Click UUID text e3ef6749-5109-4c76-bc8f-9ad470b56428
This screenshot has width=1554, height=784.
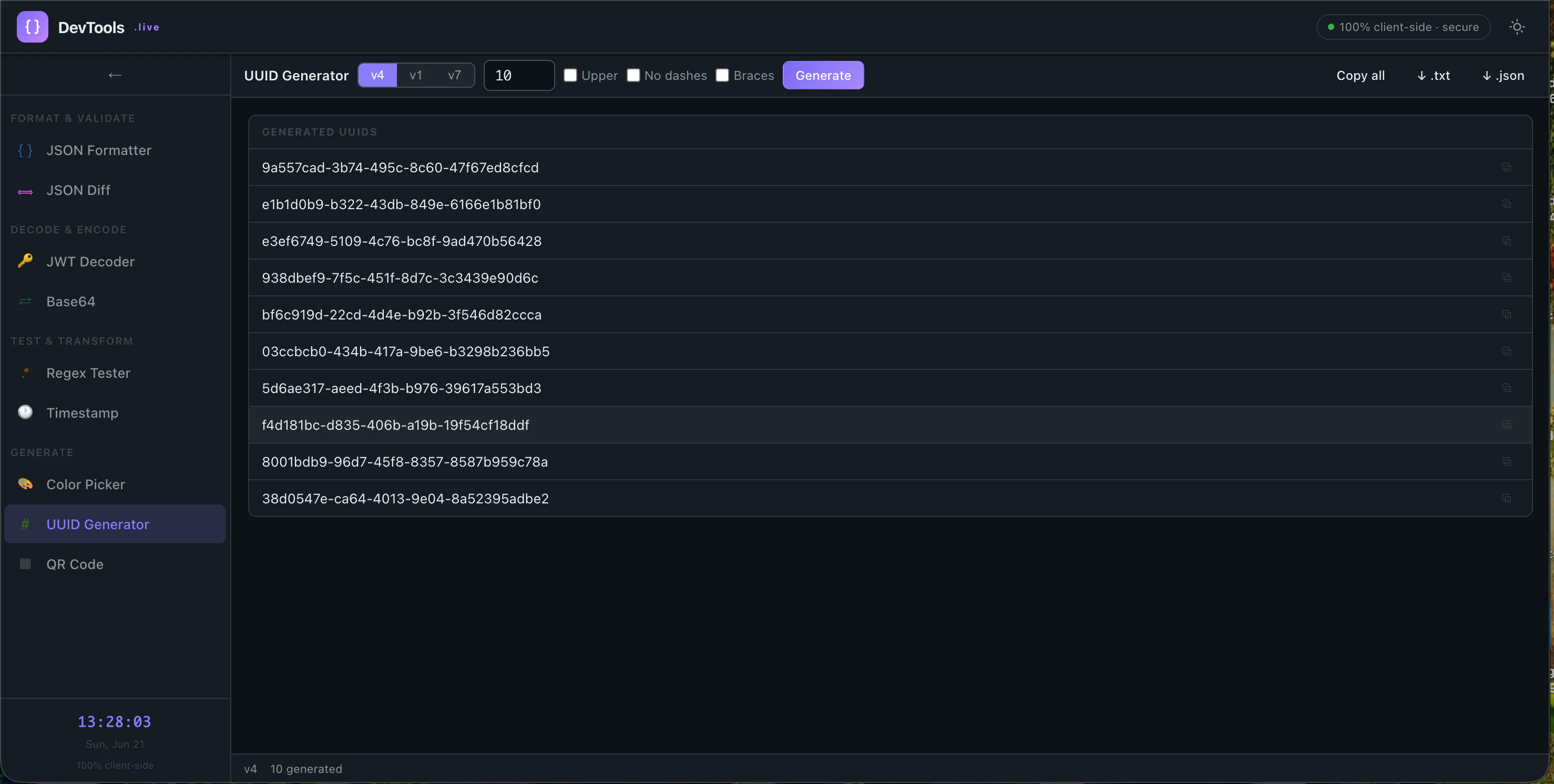click(x=402, y=241)
